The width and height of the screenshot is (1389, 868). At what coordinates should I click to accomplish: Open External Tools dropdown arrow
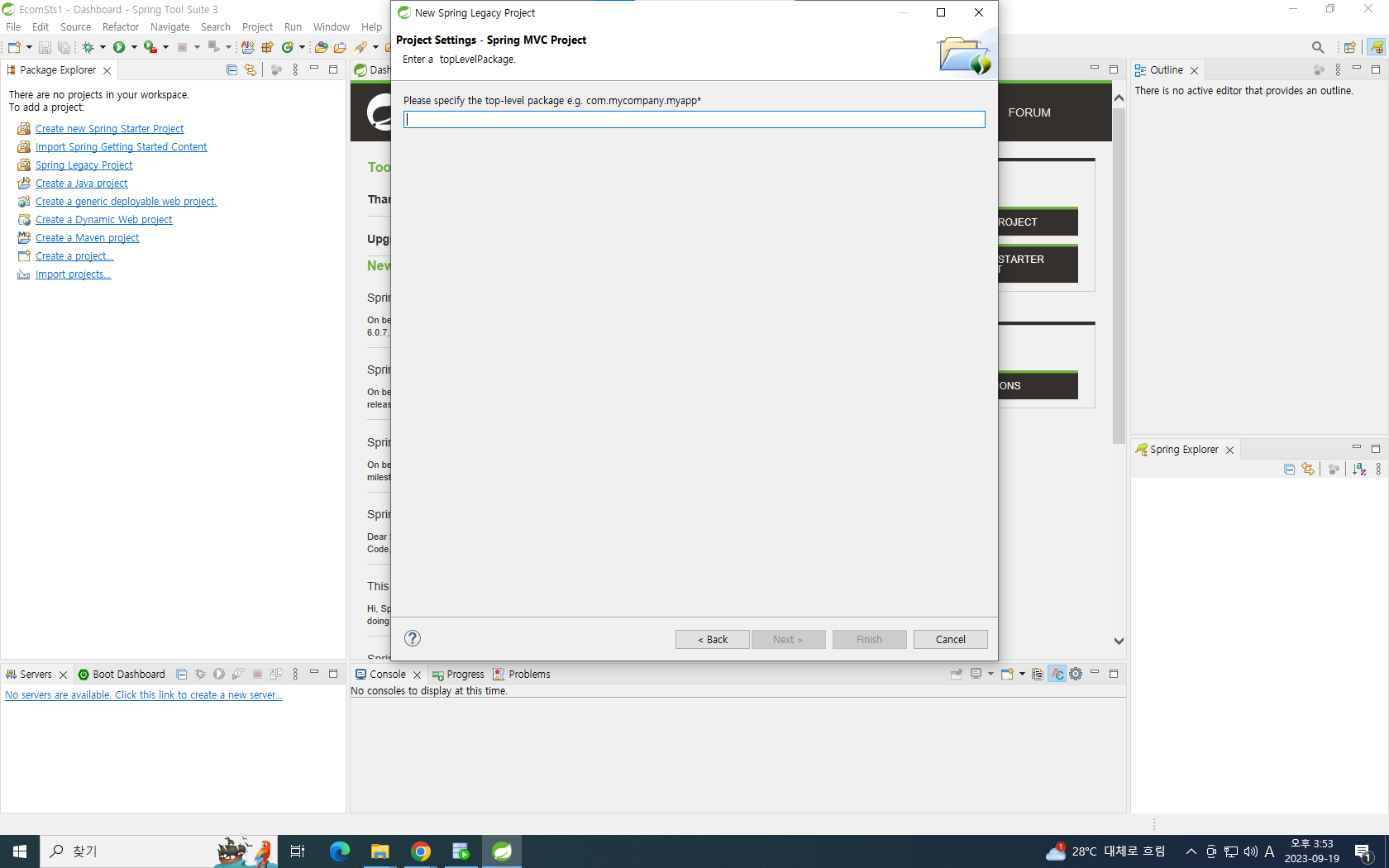click(x=165, y=47)
